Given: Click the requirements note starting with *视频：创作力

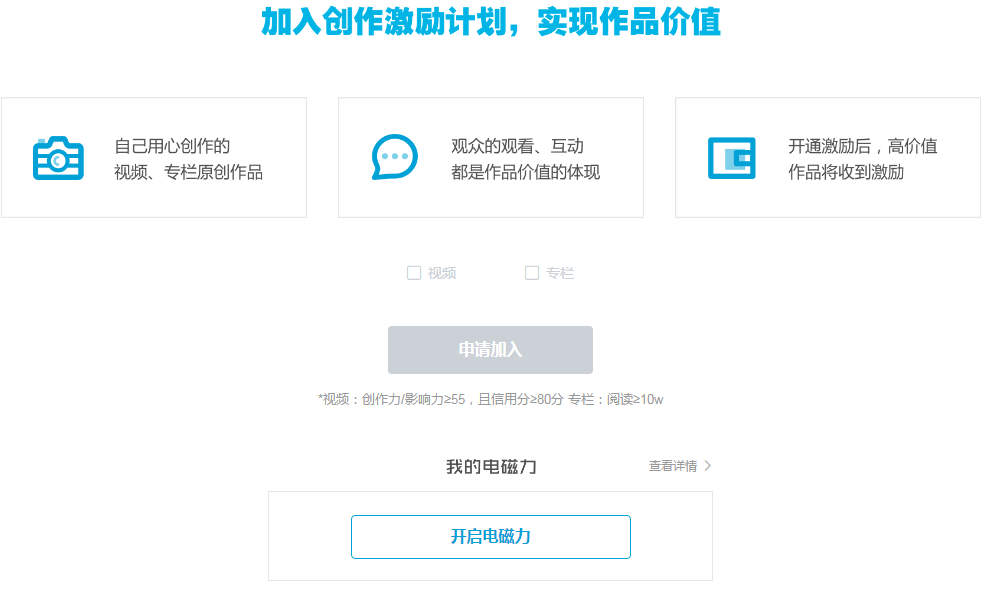Looking at the screenshot, I should tap(490, 400).
